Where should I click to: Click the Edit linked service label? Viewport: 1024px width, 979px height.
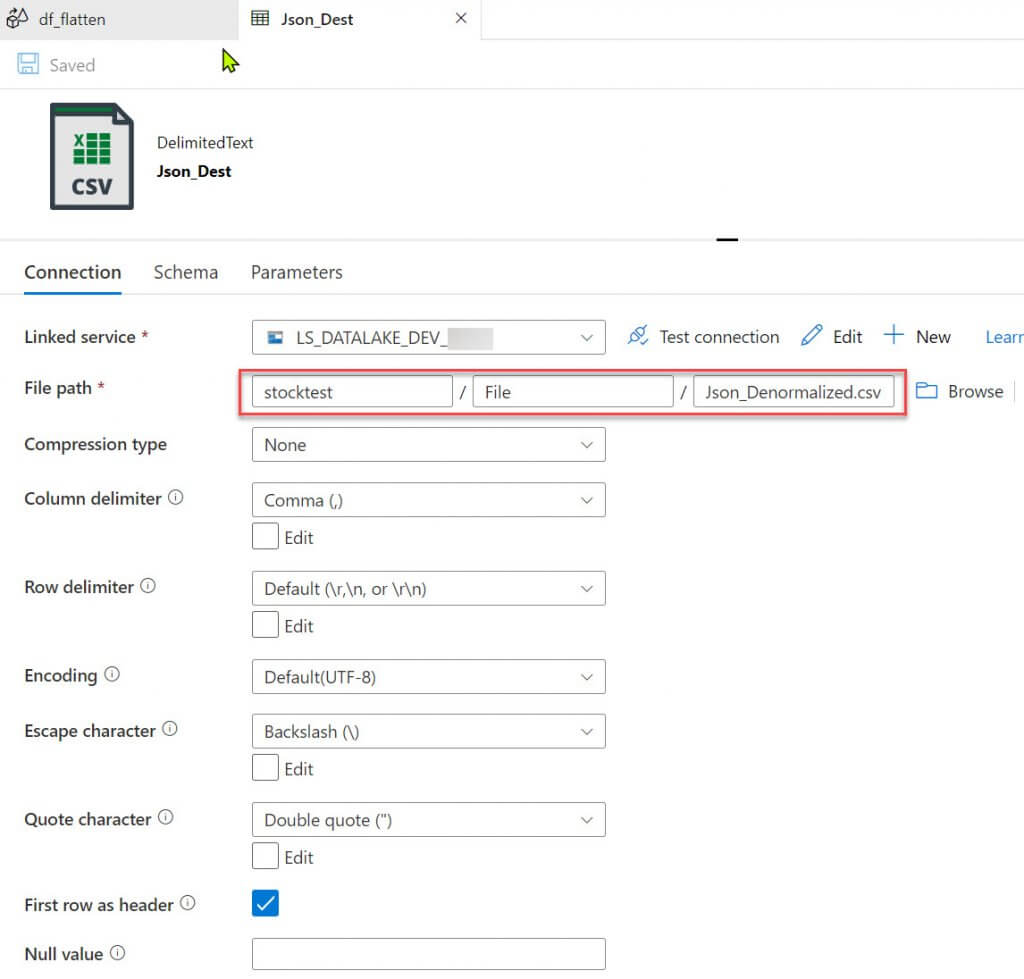point(847,337)
